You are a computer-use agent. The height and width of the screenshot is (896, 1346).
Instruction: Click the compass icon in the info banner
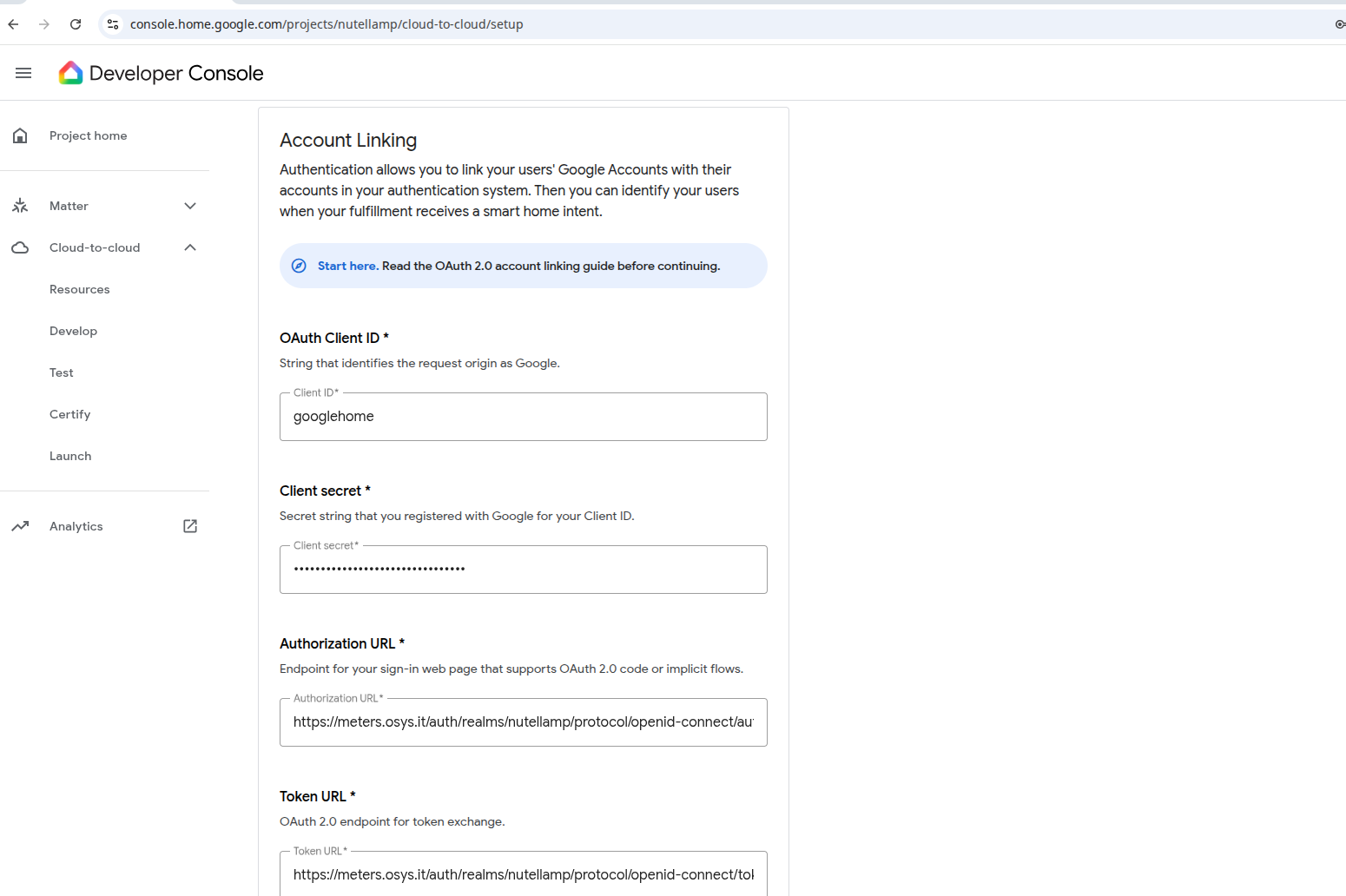click(x=299, y=266)
